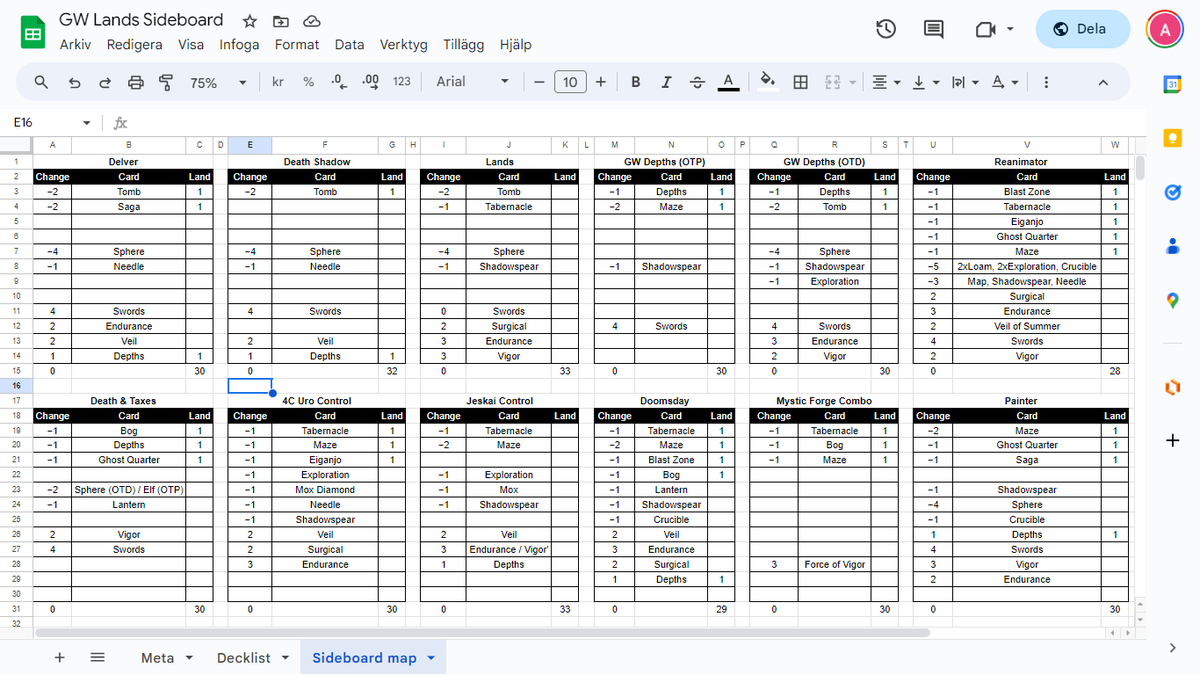Show the all sheets list
The height and width of the screenshot is (675, 1200).
pos(97,657)
